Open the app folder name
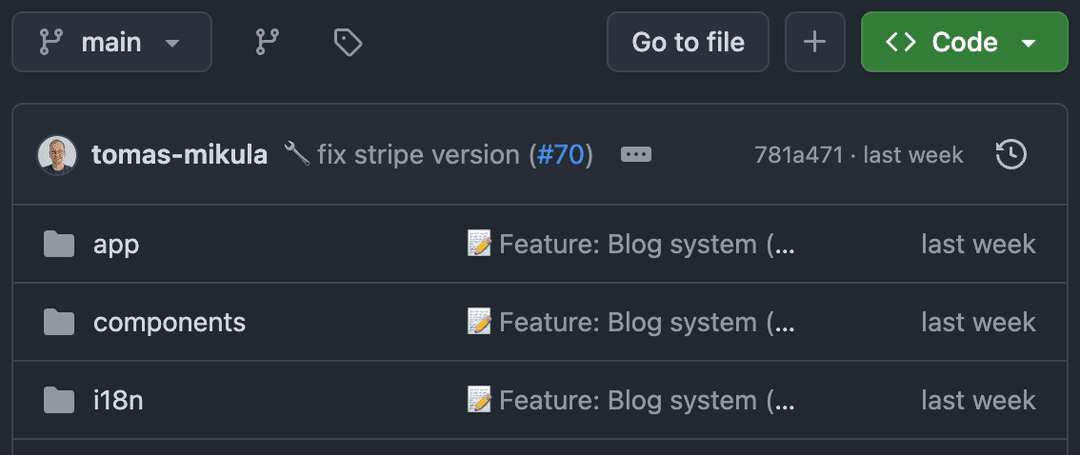Viewport: 1080px width, 455px height. coord(116,245)
